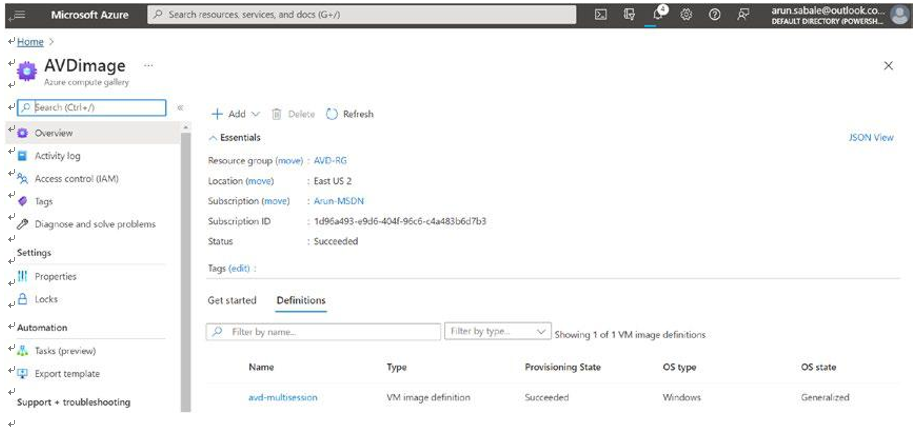Click the Delete trash button
This screenshot has width=917, height=436.
point(293,114)
